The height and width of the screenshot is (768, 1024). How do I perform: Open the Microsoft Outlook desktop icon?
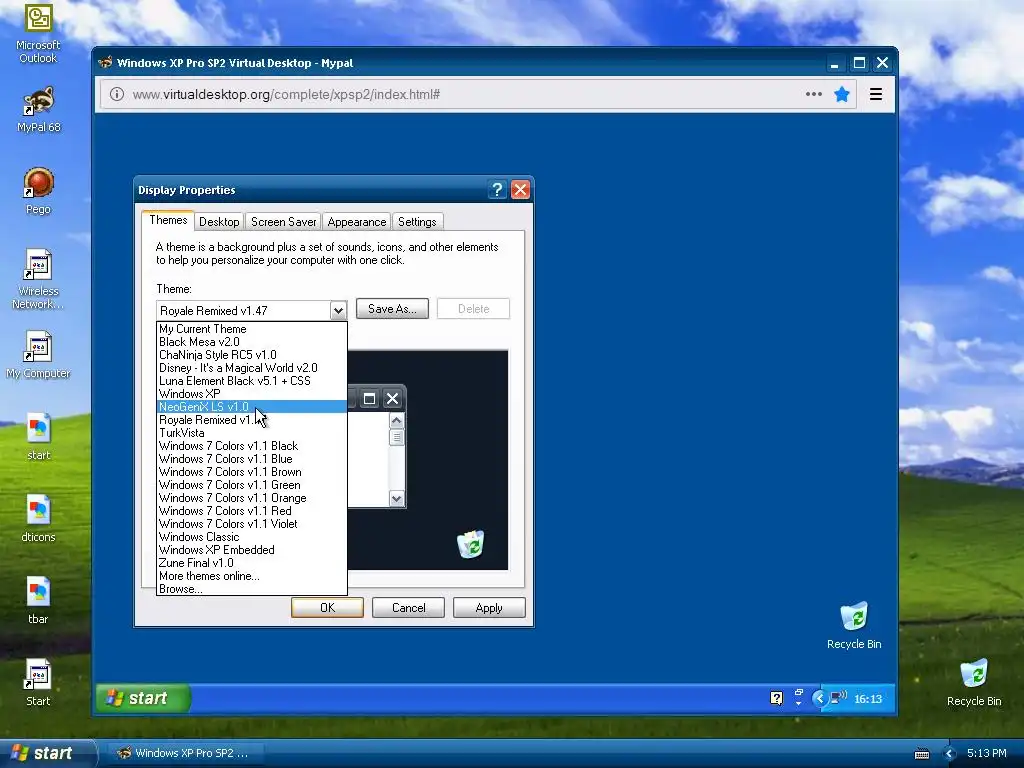[x=38, y=33]
